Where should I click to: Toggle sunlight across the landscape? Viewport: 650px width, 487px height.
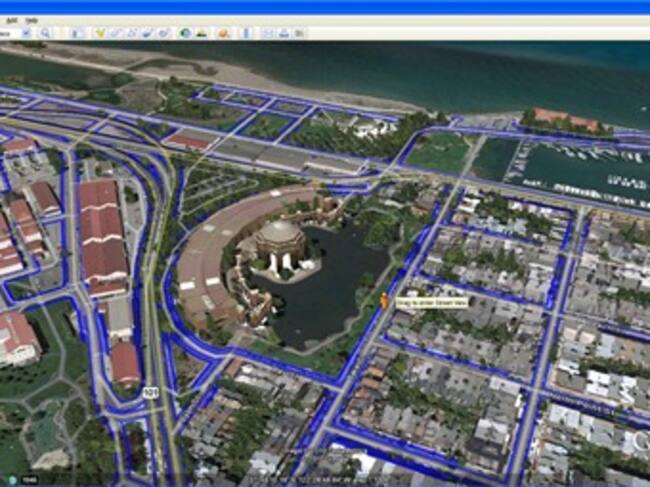(201, 33)
